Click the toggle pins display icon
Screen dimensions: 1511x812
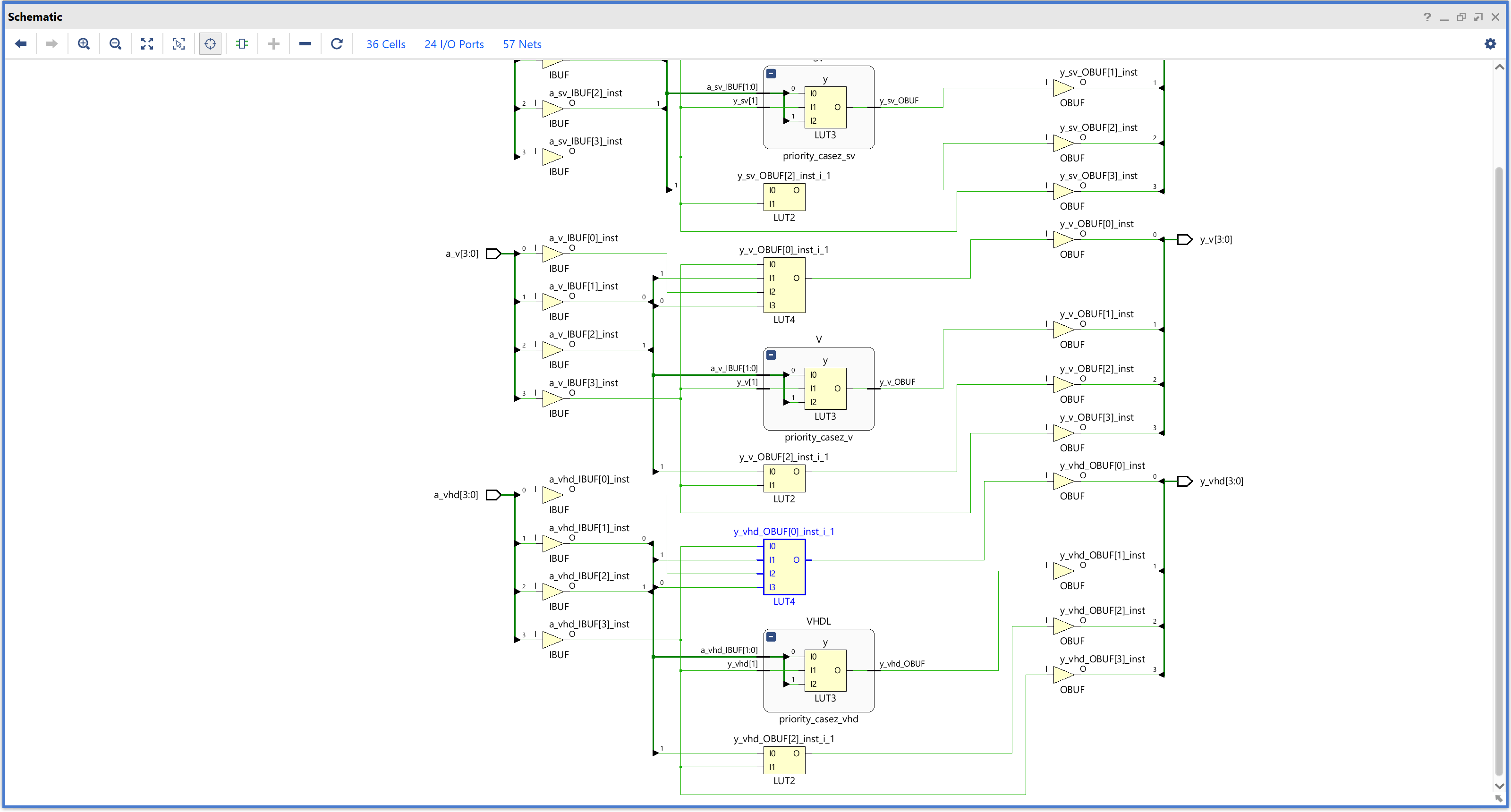pyautogui.click(x=242, y=44)
